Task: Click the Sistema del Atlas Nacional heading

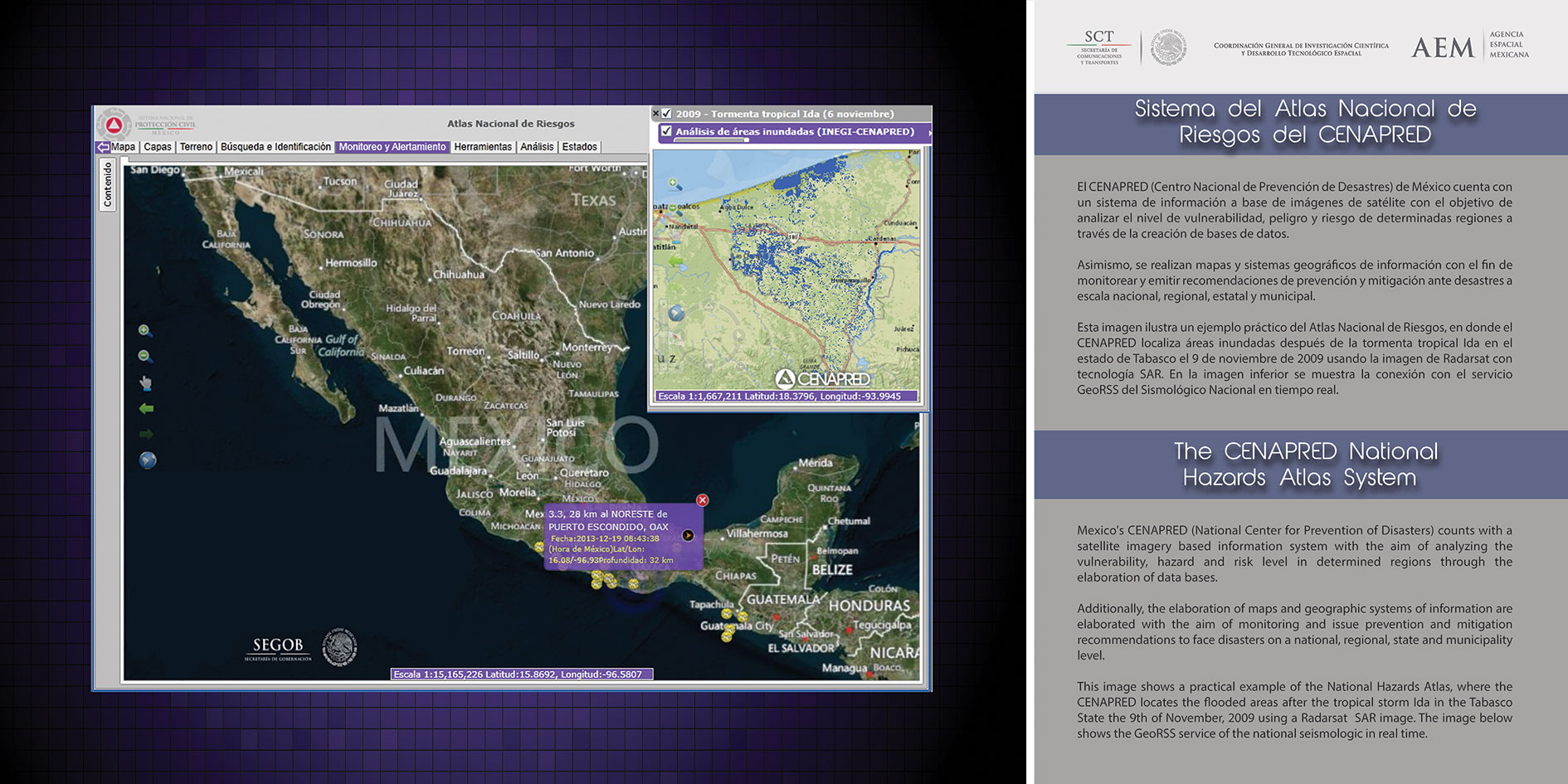Action: tap(1305, 122)
